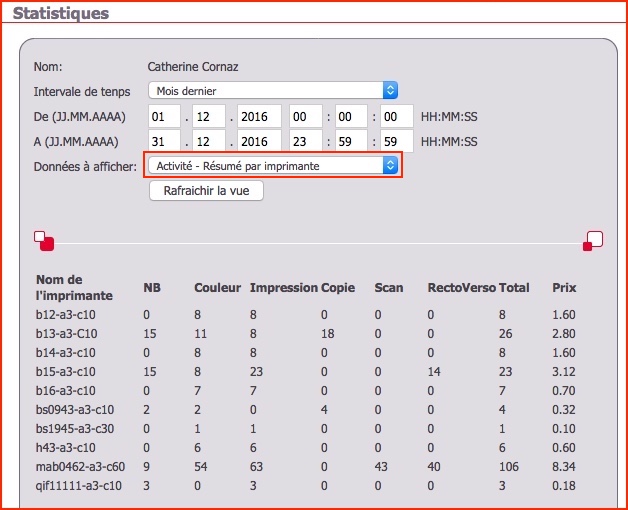Screen dimensions: 628x510
Task: Edit the A seconds field 59
Action: point(397,141)
